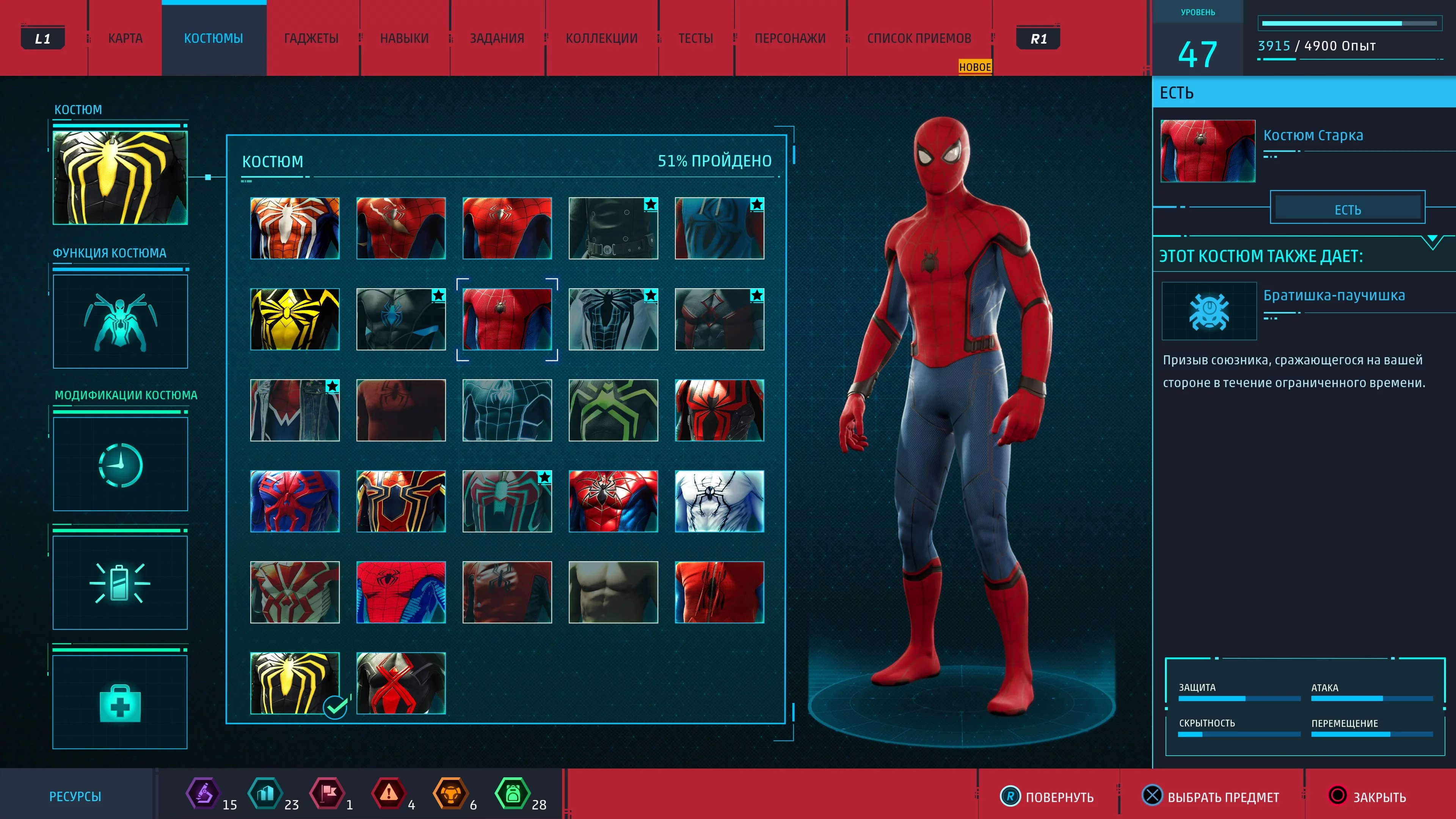Select the equipped yellow suit with checkmark

pos(295,683)
